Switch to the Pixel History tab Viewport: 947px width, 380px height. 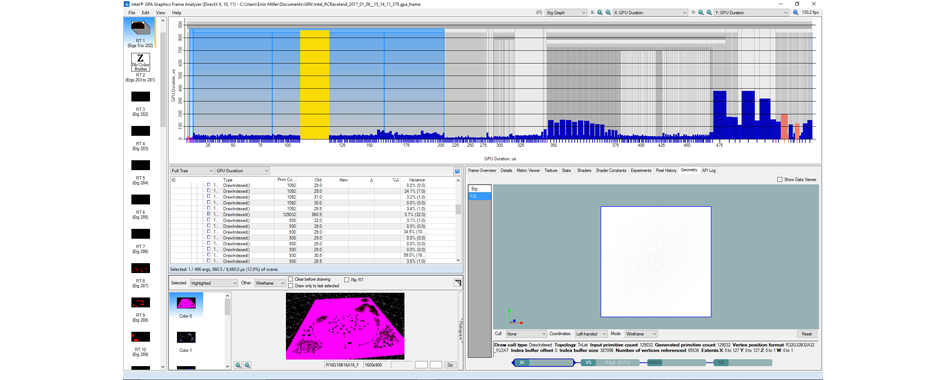[x=666, y=170]
